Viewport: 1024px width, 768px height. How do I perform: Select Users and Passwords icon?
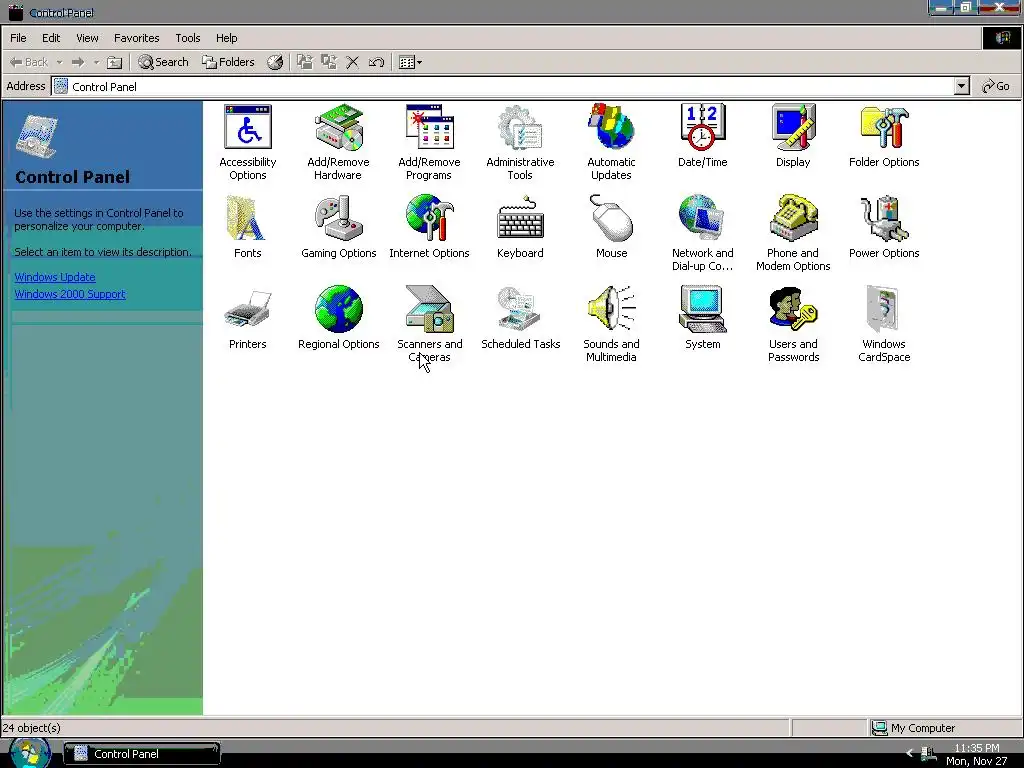coord(793,310)
